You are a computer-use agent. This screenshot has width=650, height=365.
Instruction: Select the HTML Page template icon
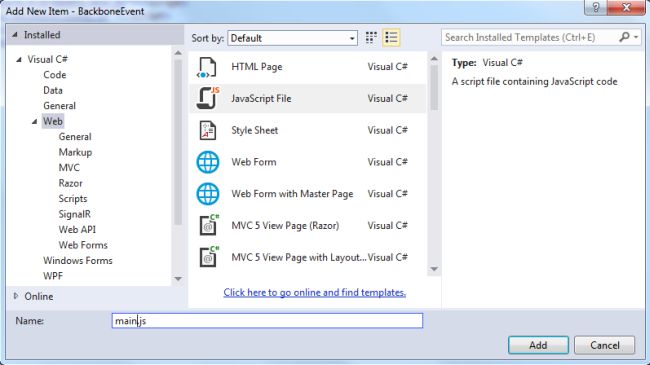207,67
